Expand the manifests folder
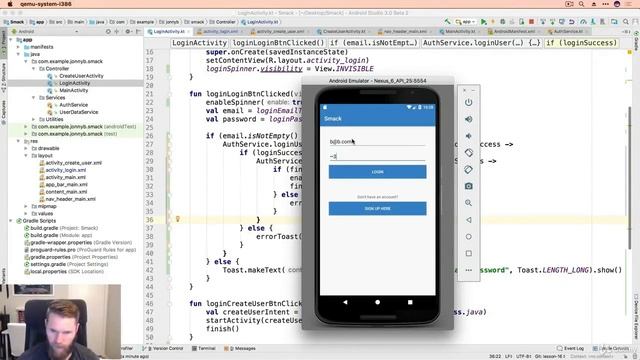The image size is (640, 360). 18,47
